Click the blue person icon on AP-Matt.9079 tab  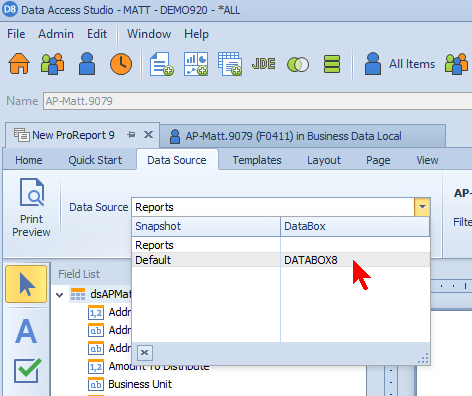(x=175, y=136)
